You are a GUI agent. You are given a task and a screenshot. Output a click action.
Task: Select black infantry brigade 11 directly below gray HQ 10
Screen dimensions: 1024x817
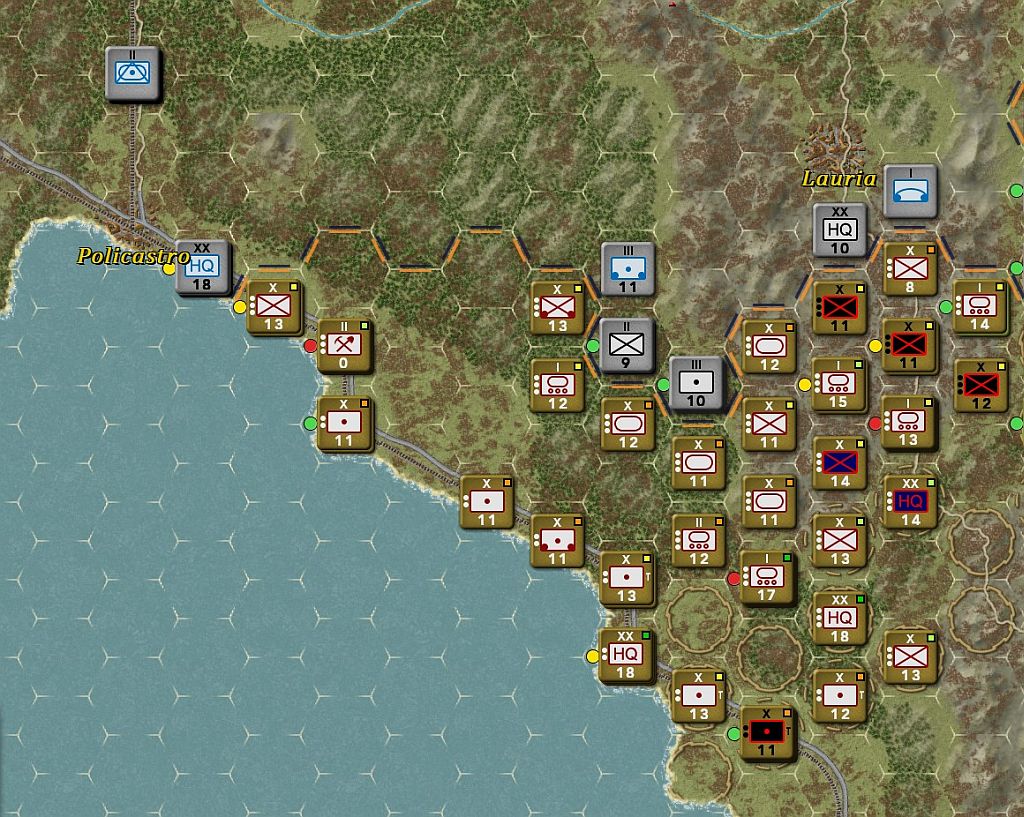click(839, 308)
